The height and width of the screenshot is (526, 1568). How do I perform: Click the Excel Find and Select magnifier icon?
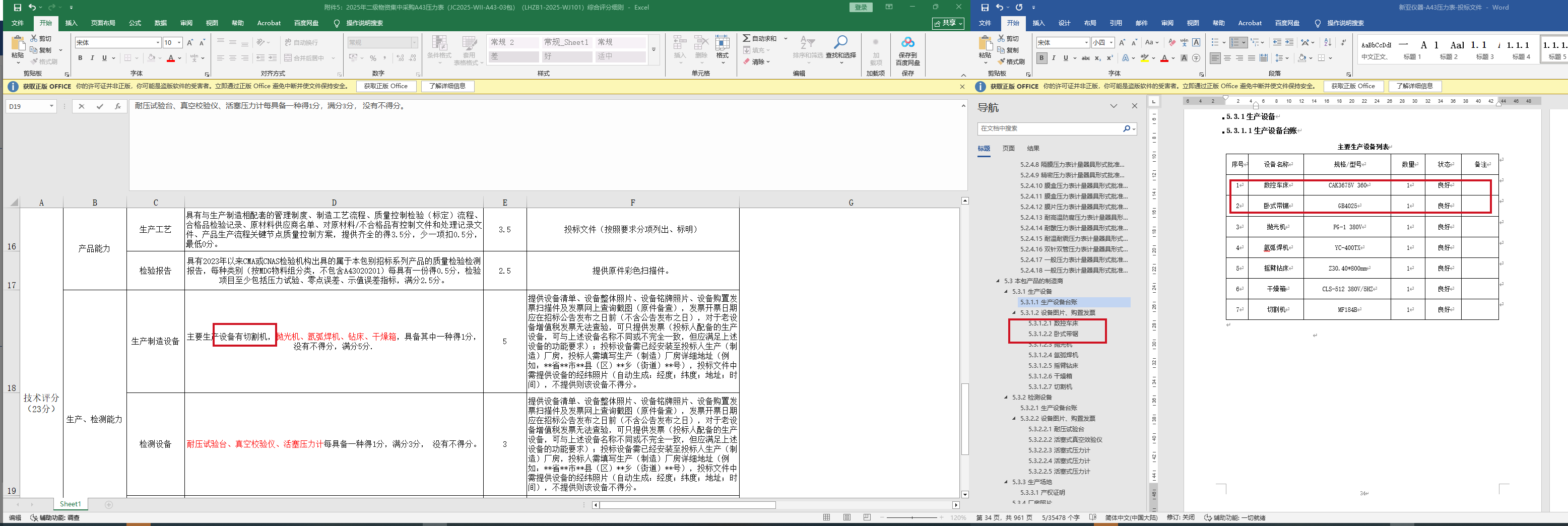coord(840,43)
